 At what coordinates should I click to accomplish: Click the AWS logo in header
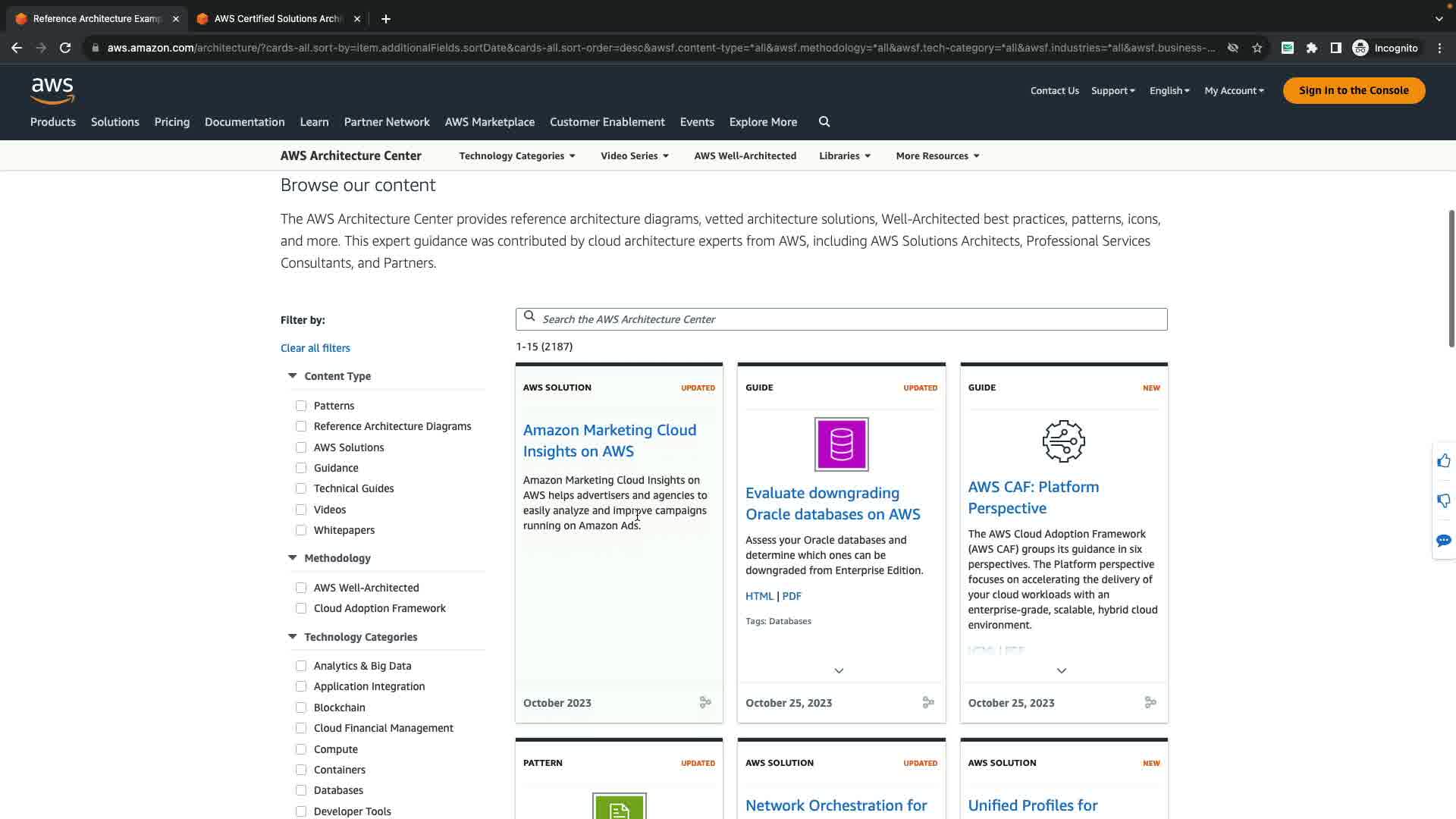tap(52, 90)
